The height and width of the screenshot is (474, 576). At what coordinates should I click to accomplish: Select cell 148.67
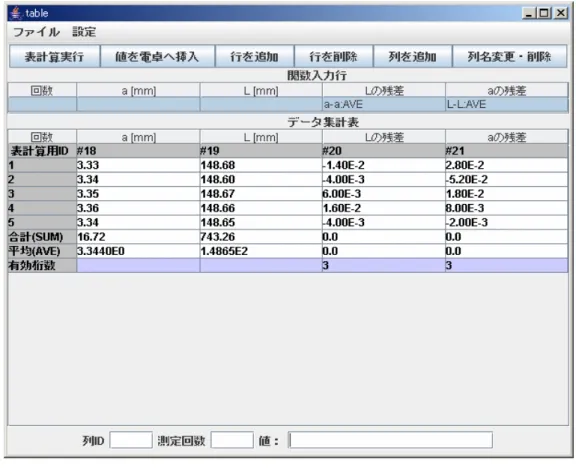[261, 194]
